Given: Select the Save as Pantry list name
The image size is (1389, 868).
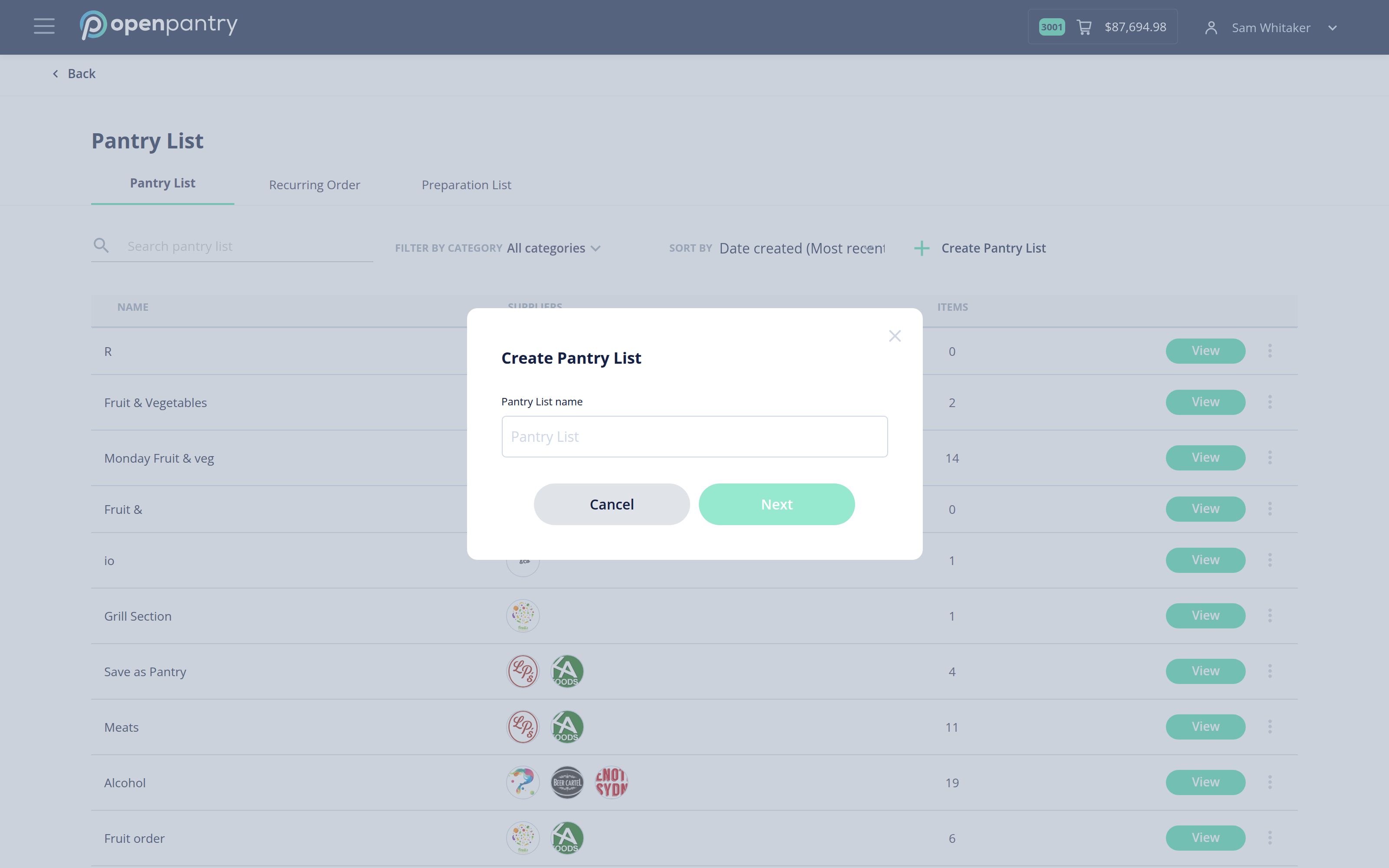Looking at the screenshot, I should [x=145, y=672].
